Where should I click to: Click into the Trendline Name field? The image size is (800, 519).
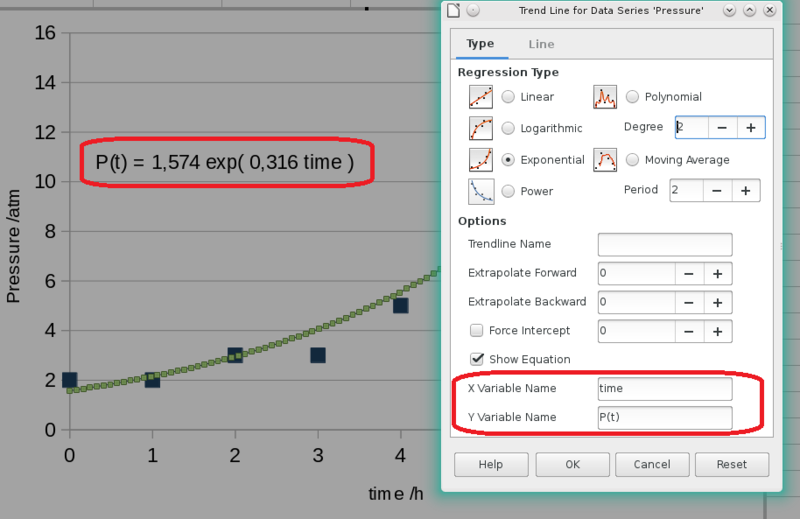[665, 244]
